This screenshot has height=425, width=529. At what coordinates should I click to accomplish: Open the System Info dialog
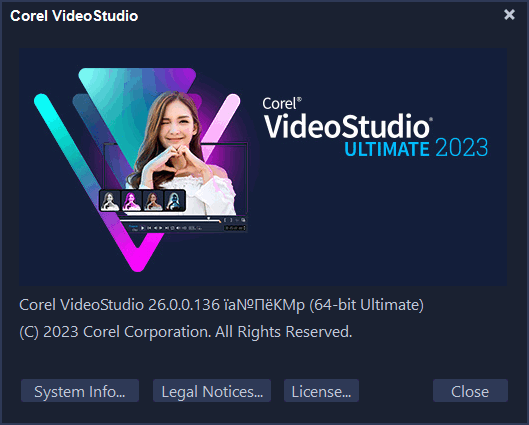[80, 391]
